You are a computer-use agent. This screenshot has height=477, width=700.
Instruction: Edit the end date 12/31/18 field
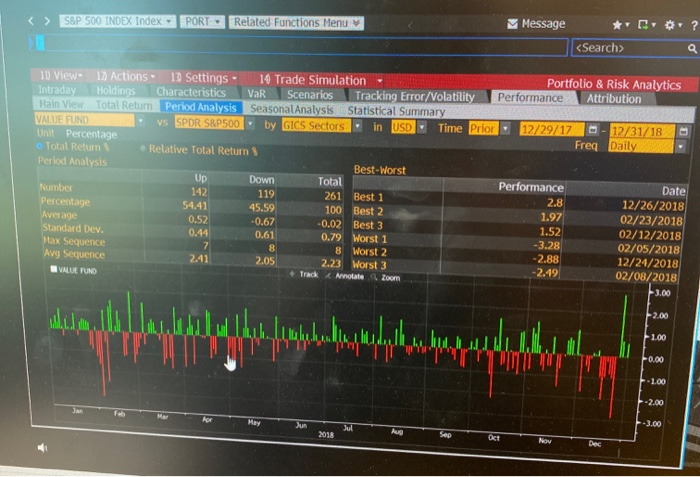pos(642,131)
